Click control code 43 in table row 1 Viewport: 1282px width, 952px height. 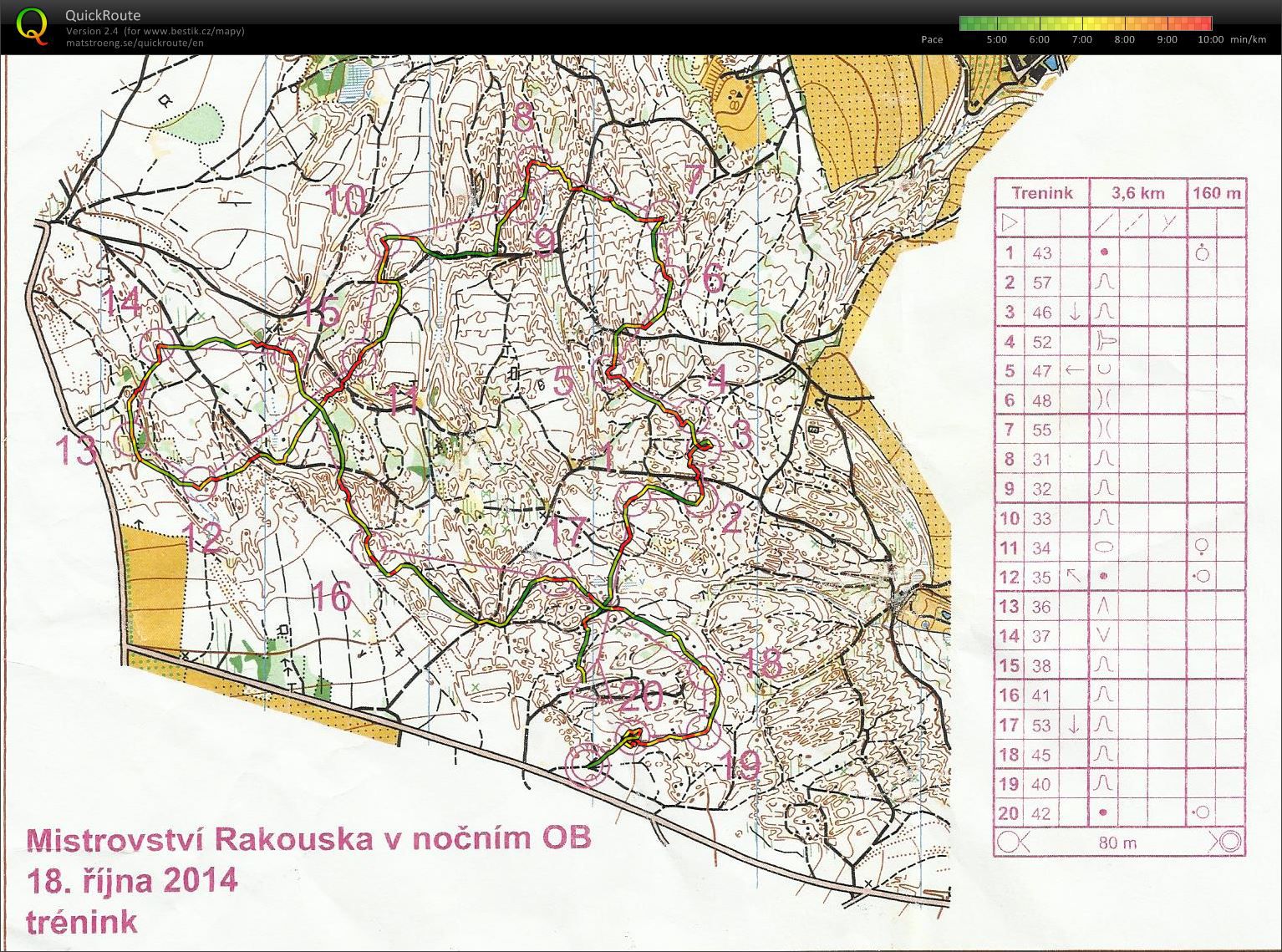(x=1041, y=252)
